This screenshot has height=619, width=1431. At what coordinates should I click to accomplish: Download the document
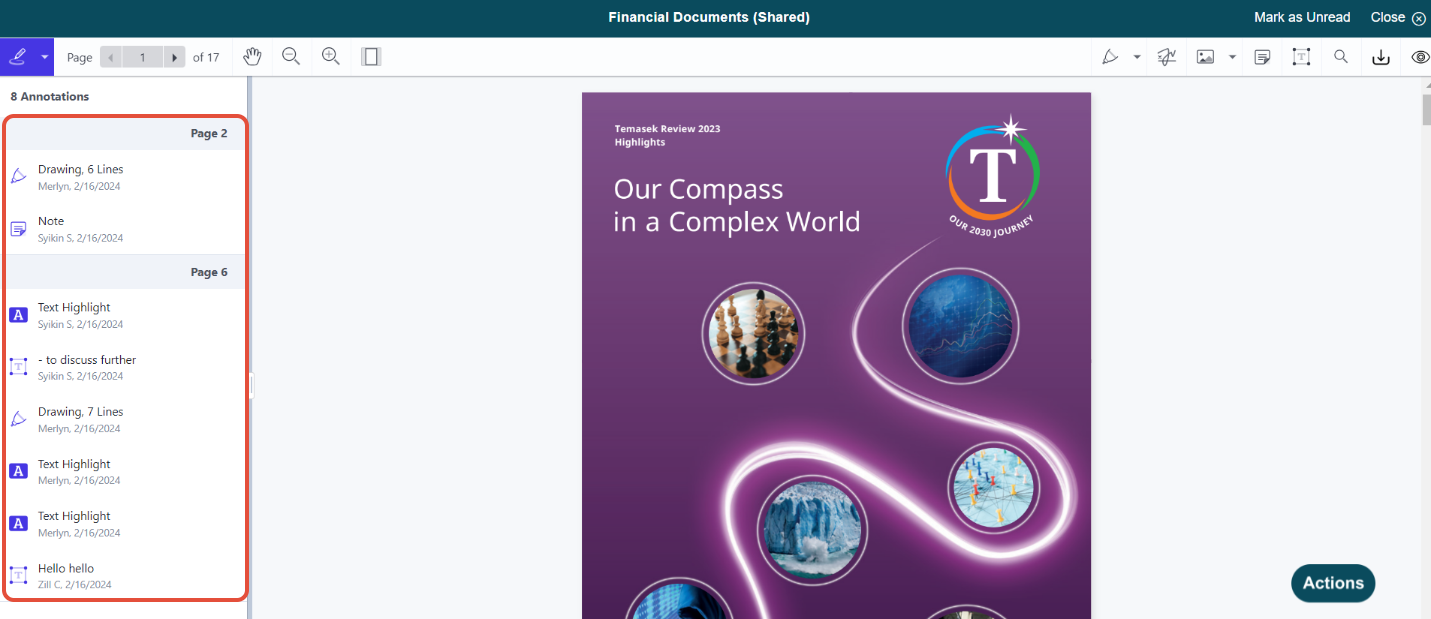coord(1381,57)
